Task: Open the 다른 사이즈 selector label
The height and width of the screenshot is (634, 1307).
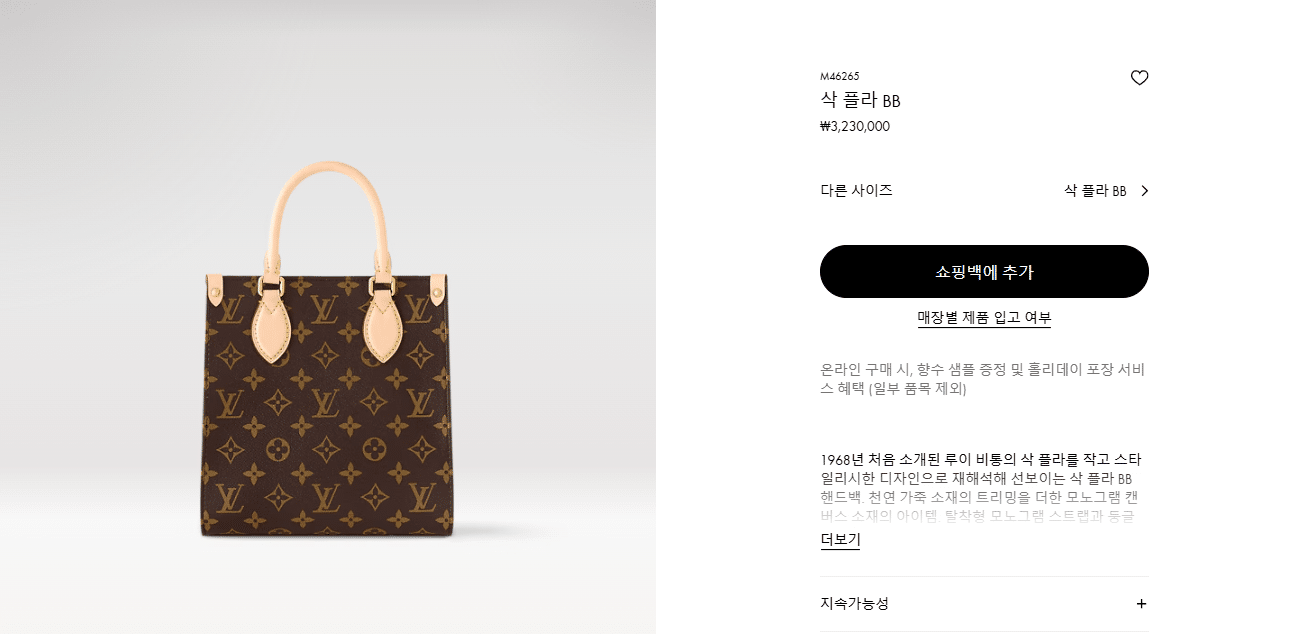Action: tap(856, 190)
